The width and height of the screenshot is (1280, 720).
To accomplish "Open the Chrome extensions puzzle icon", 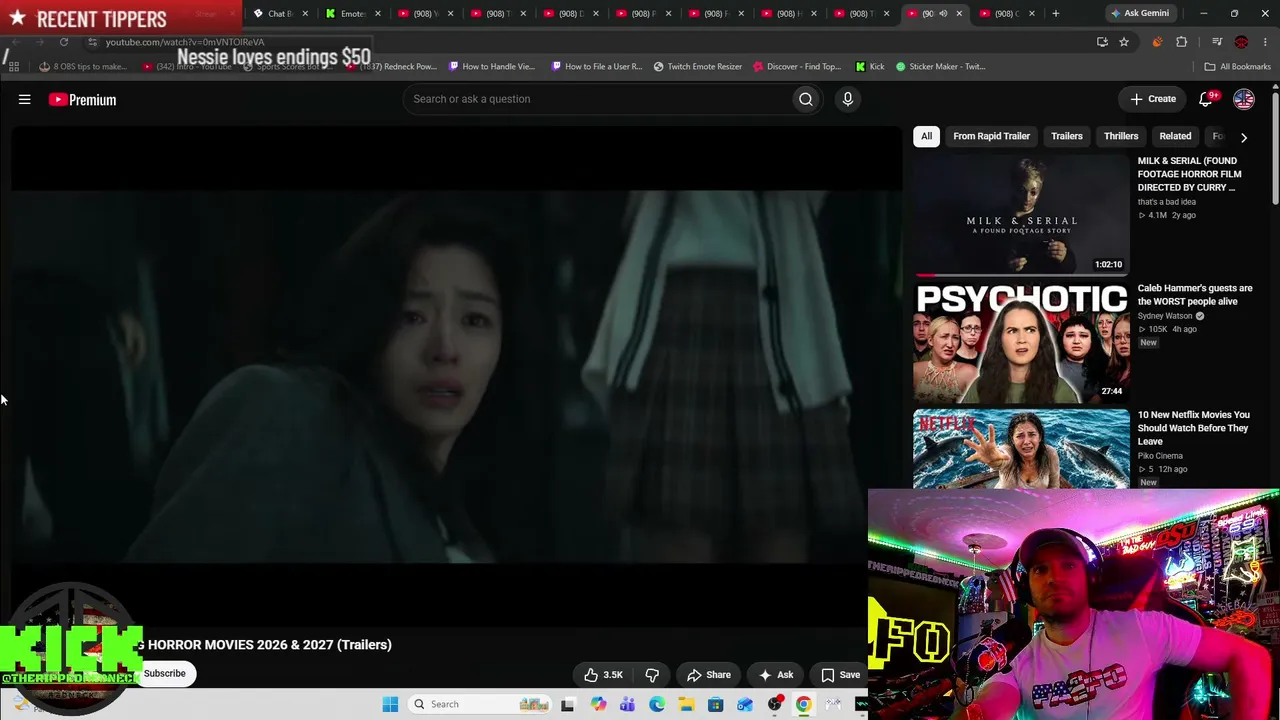I will point(1182,42).
